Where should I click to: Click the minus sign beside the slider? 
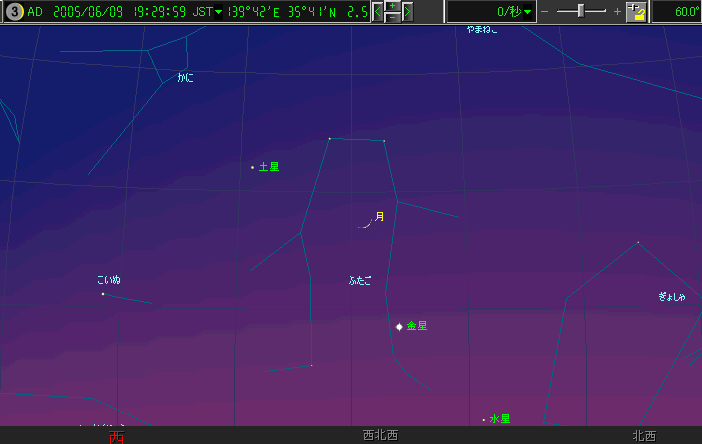[x=545, y=12]
